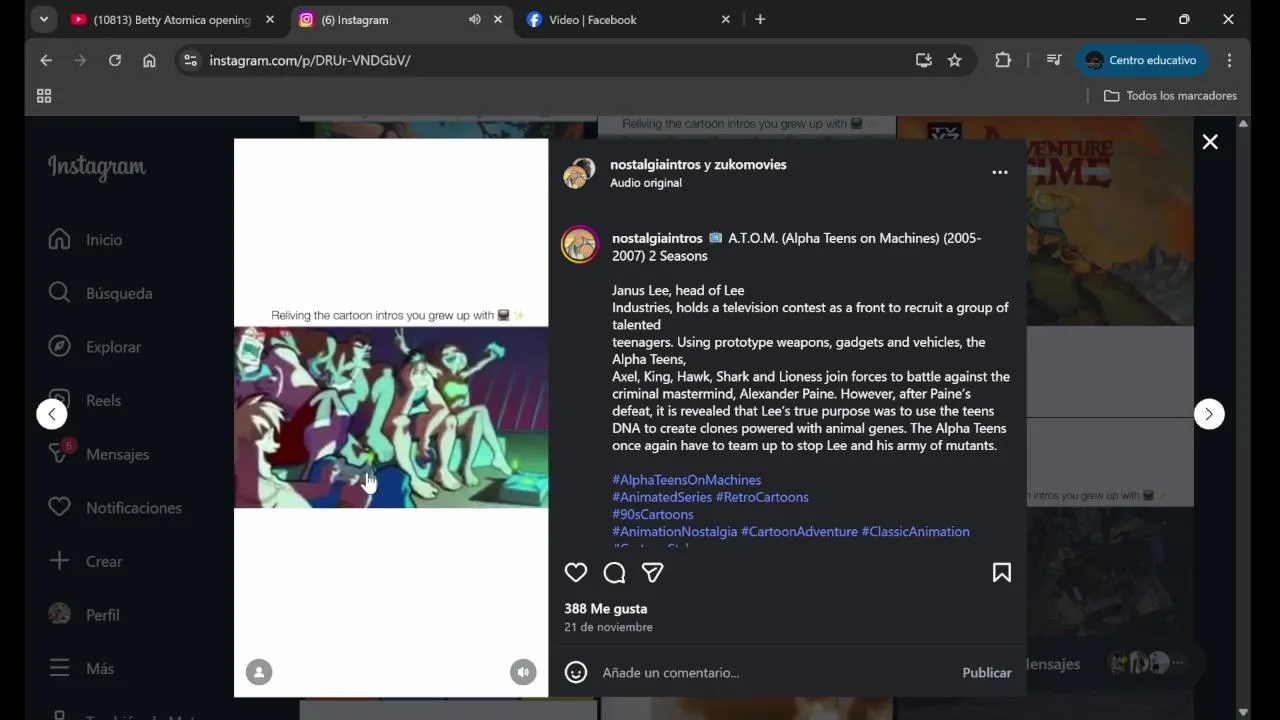Open comments via speech bubble icon
This screenshot has height=720, width=1280.
[x=614, y=572]
